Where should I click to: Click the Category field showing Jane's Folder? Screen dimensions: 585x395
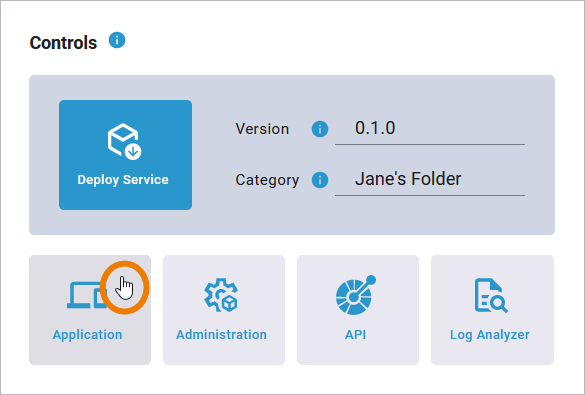(430, 180)
